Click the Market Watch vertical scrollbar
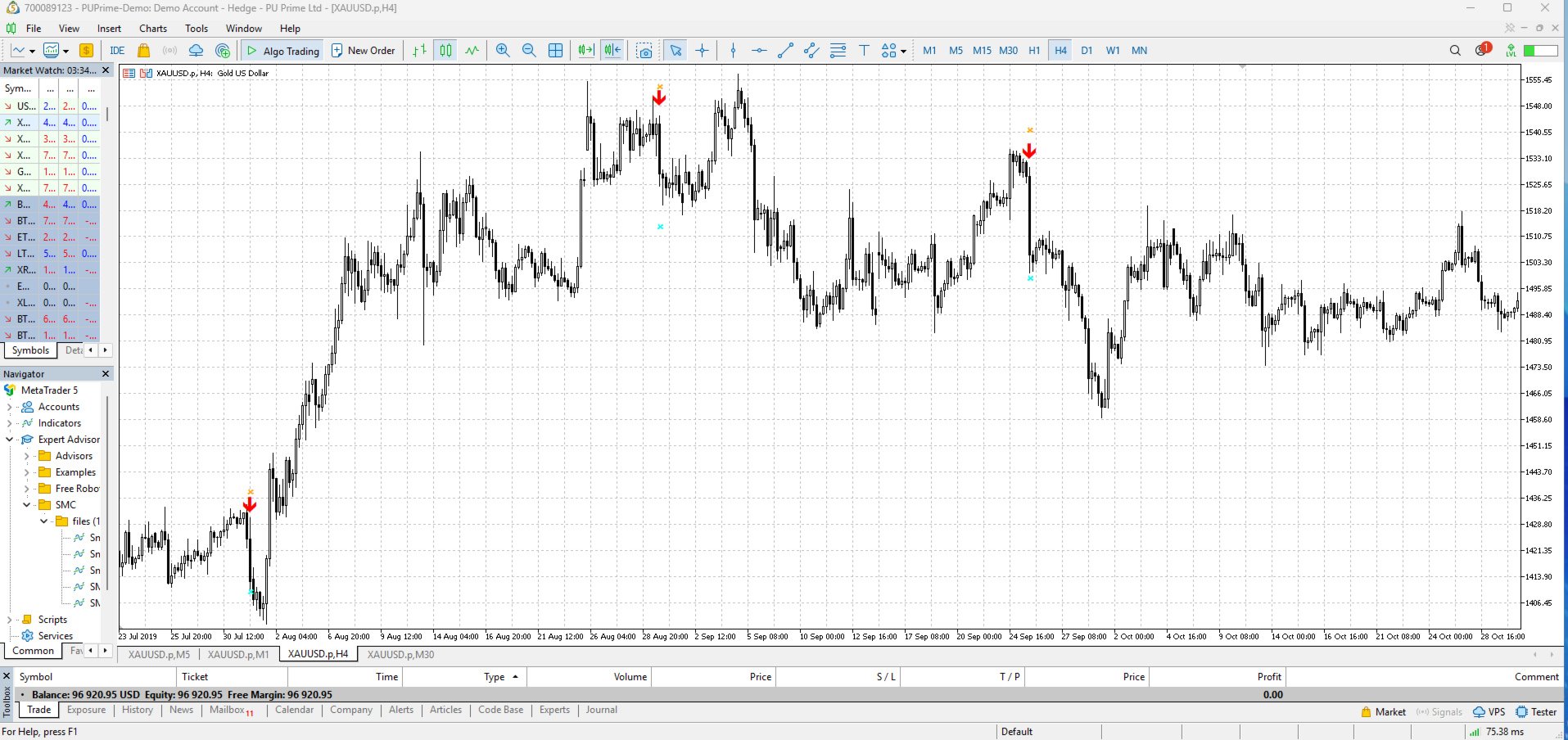Viewport: 1568px width, 740px height. point(107,114)
